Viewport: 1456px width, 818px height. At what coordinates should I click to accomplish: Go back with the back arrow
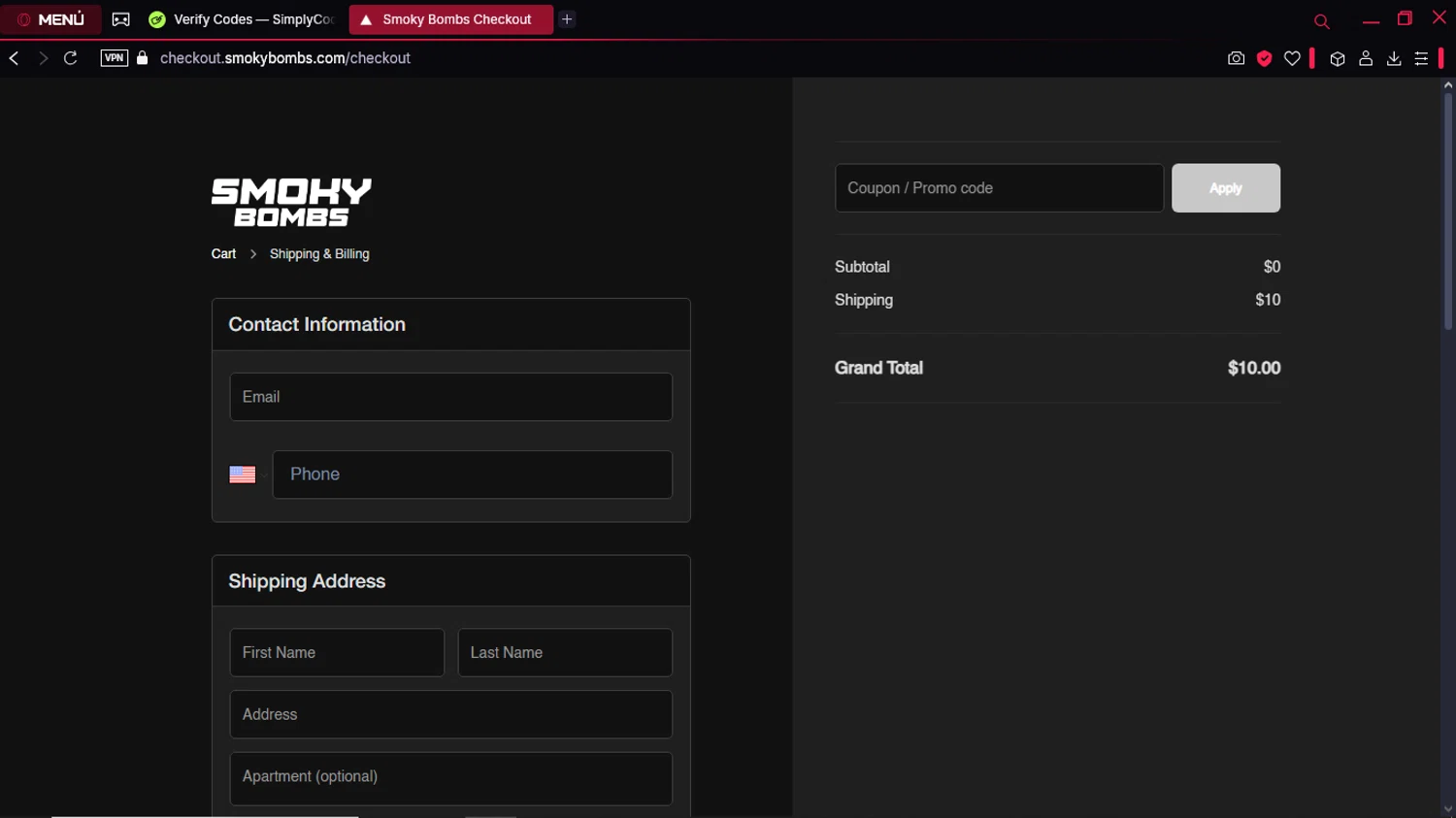[14, 58]
